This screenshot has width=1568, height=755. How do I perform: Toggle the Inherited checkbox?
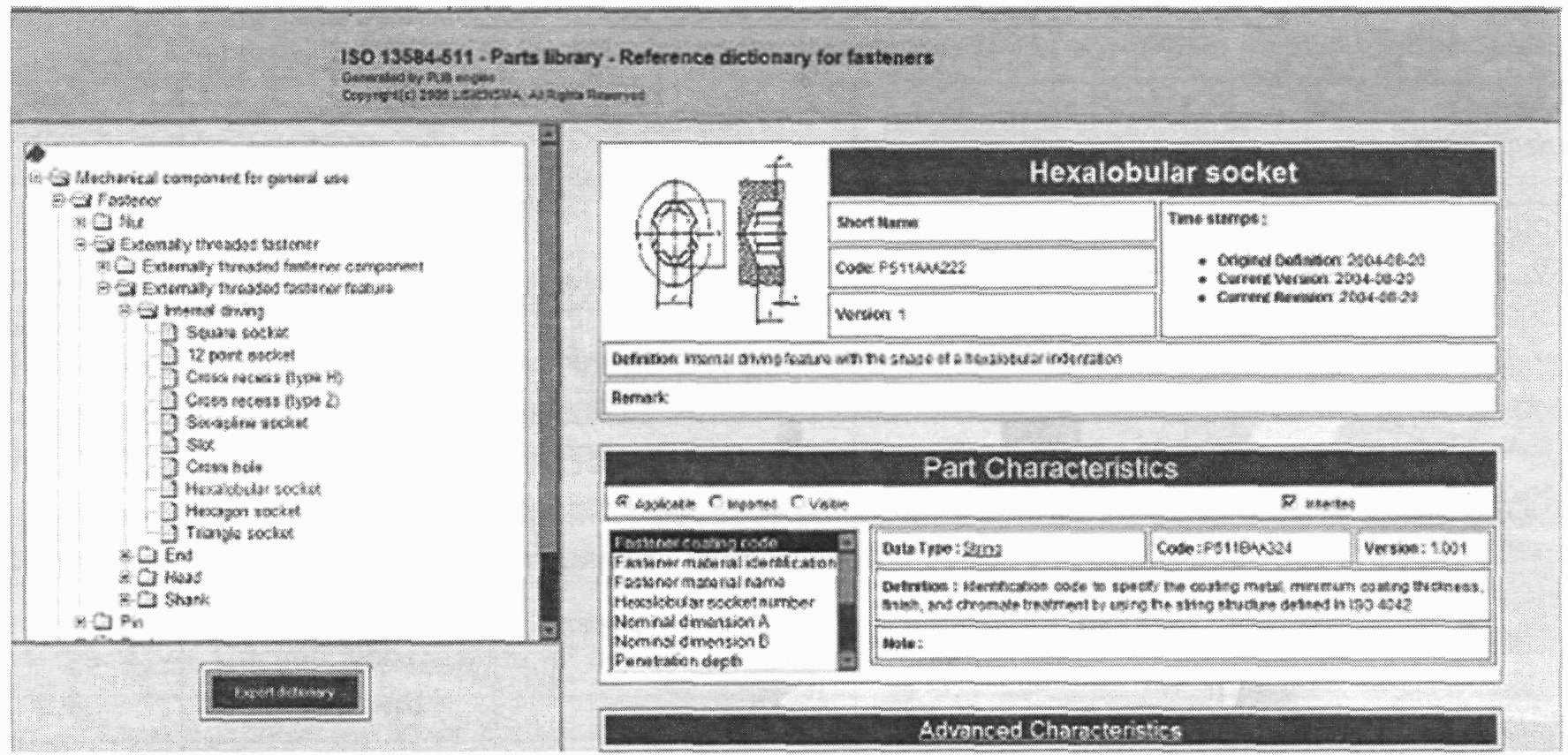tap(1289, 502)
